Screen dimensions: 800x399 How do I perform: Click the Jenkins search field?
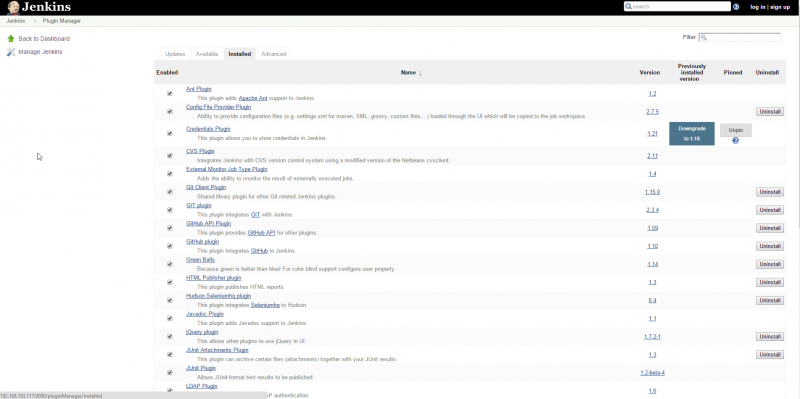(x=677, y=7)
